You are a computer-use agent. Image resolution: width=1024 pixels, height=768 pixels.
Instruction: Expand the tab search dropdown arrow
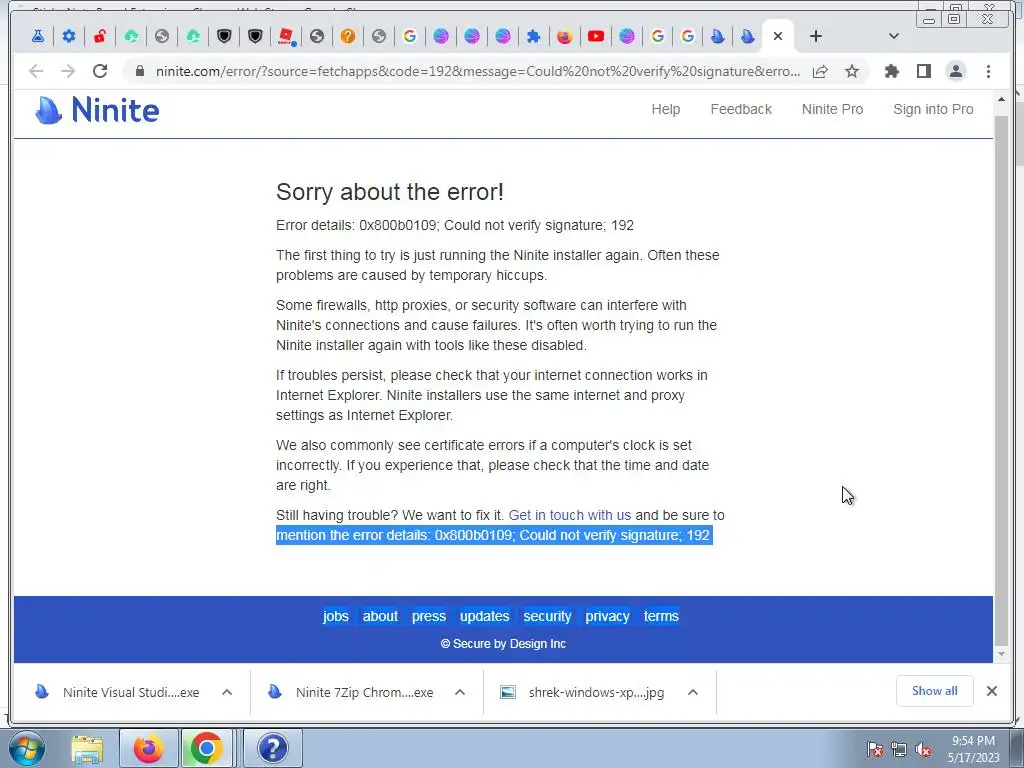tap(894, 37)
